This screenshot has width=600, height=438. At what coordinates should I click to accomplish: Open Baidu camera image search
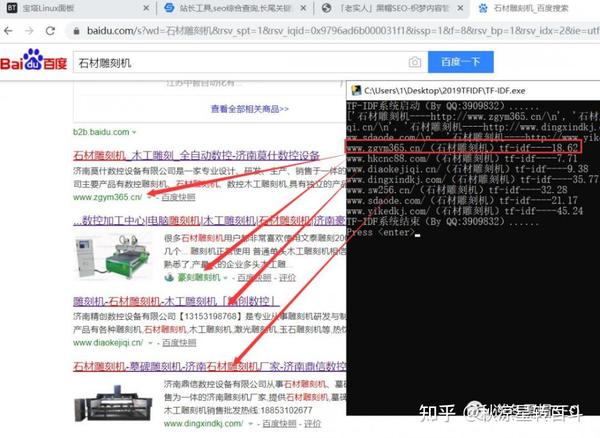415,62
